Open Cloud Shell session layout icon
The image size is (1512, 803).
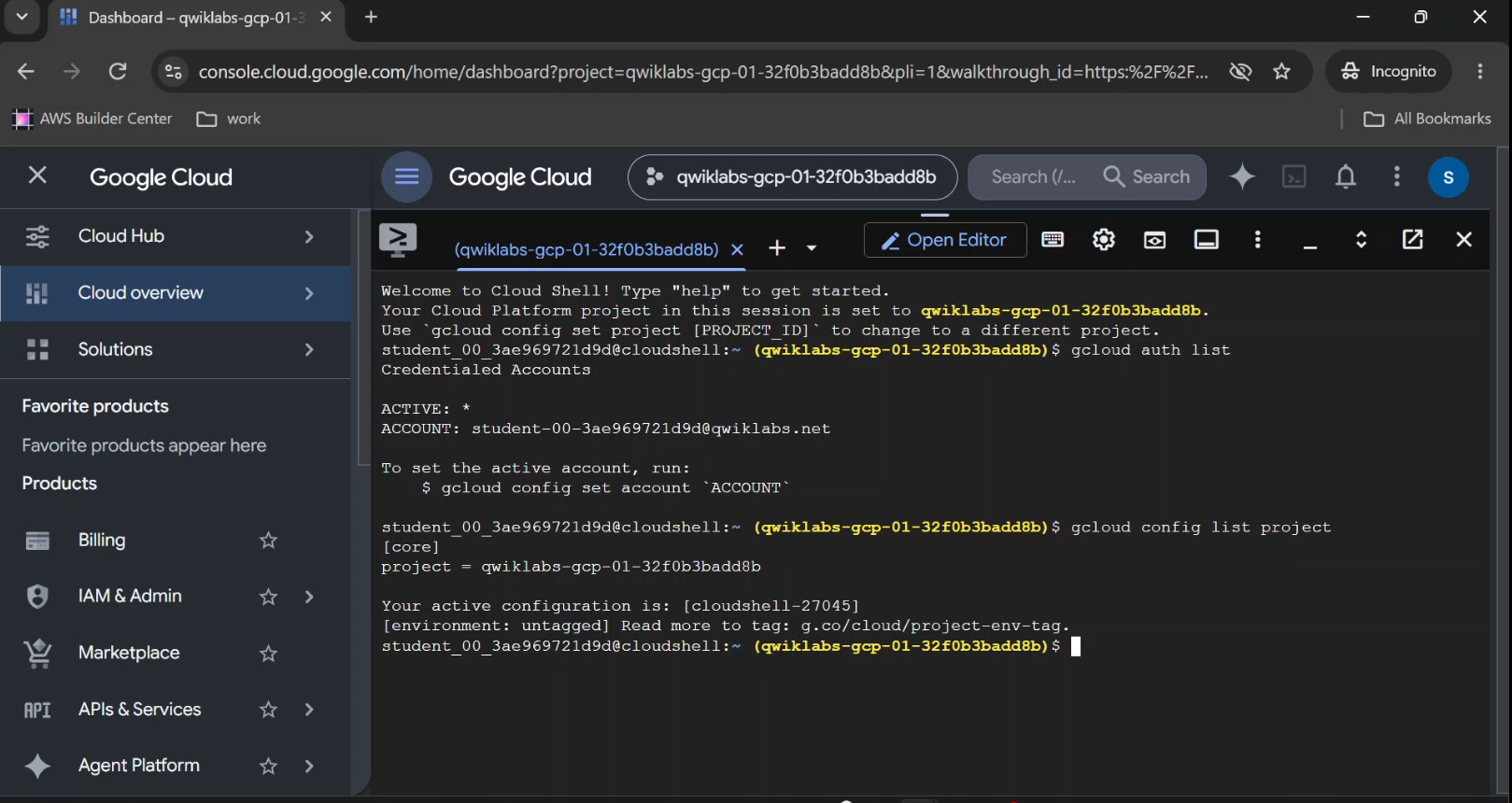tap(1207, 240)
